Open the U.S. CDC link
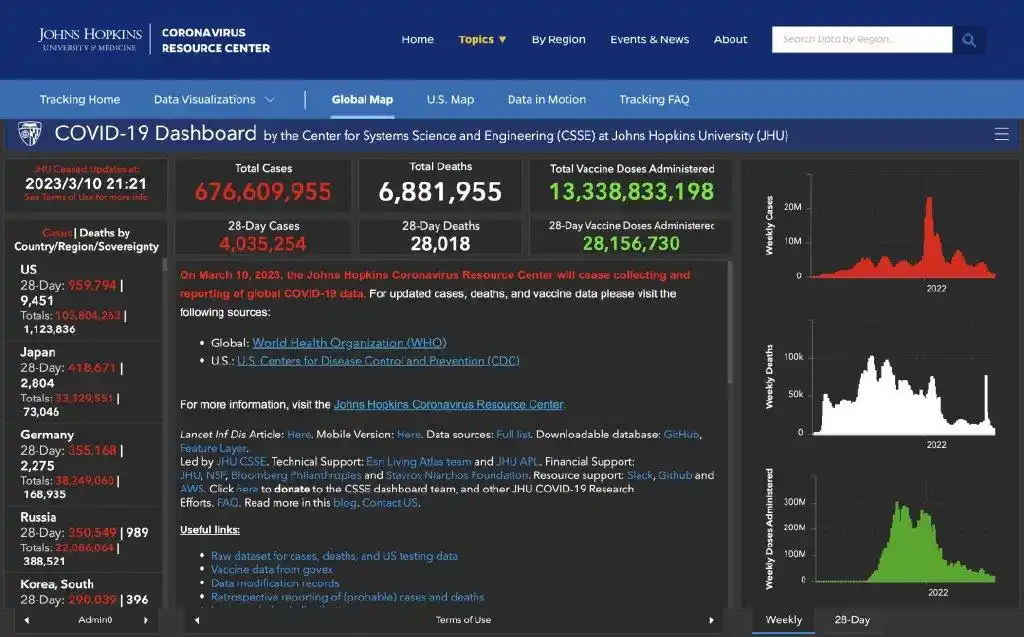This screenshot has width=1024, height=637. coord(378,361)
